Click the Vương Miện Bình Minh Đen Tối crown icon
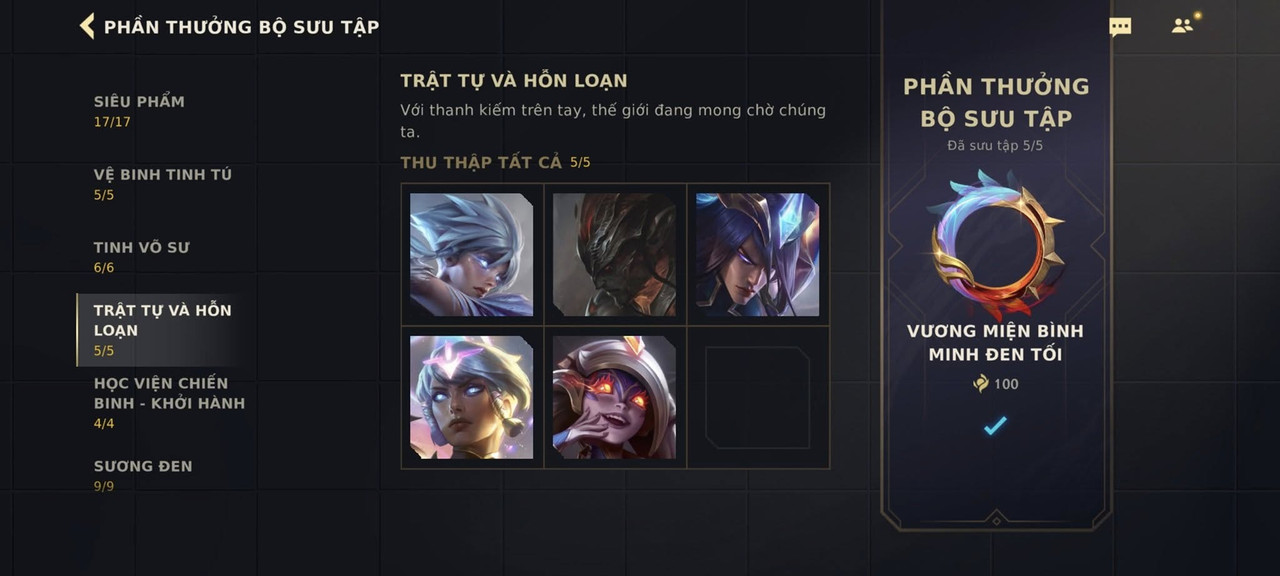 (x=995, y=242)
